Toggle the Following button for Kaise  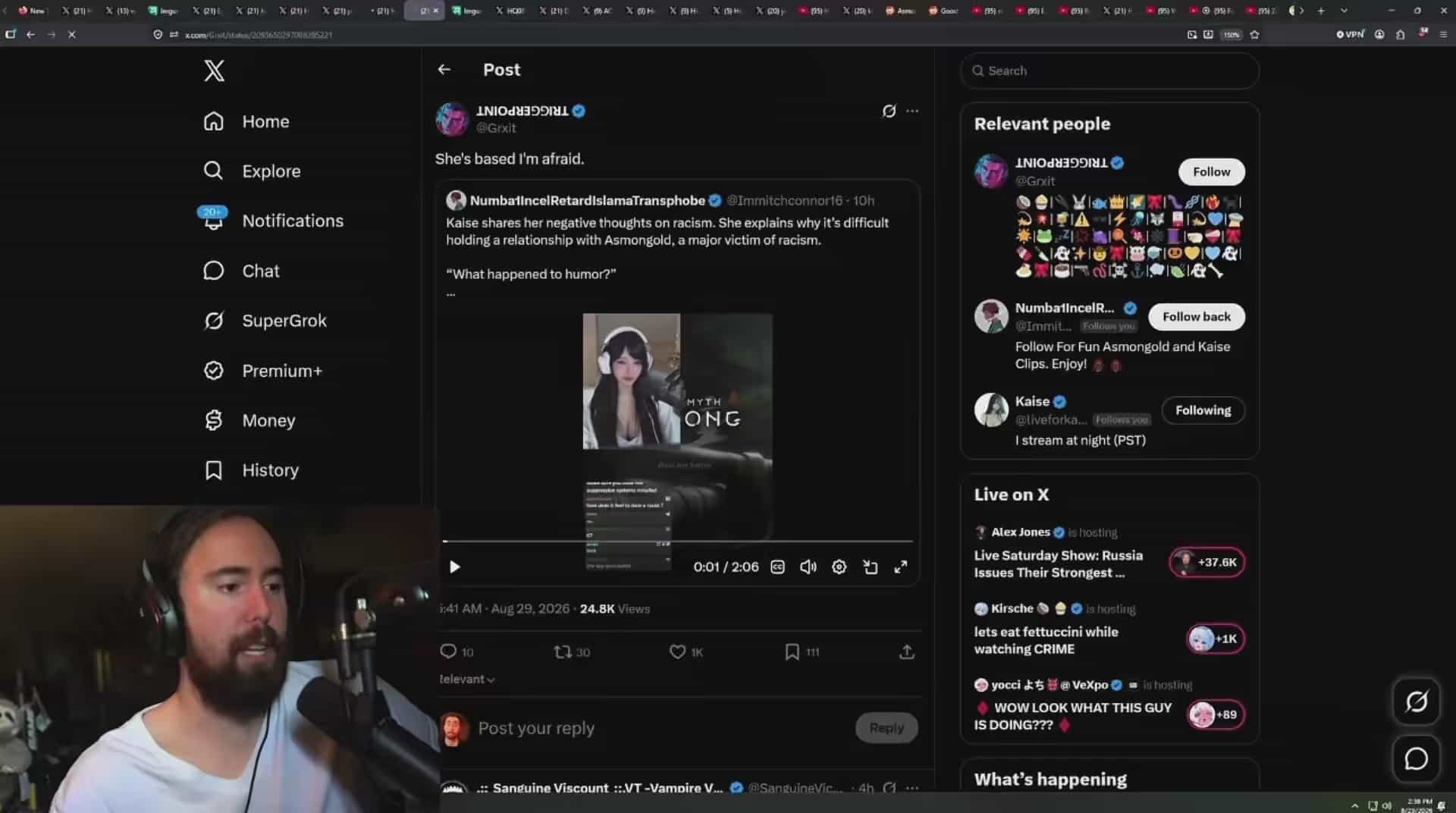1203,410
